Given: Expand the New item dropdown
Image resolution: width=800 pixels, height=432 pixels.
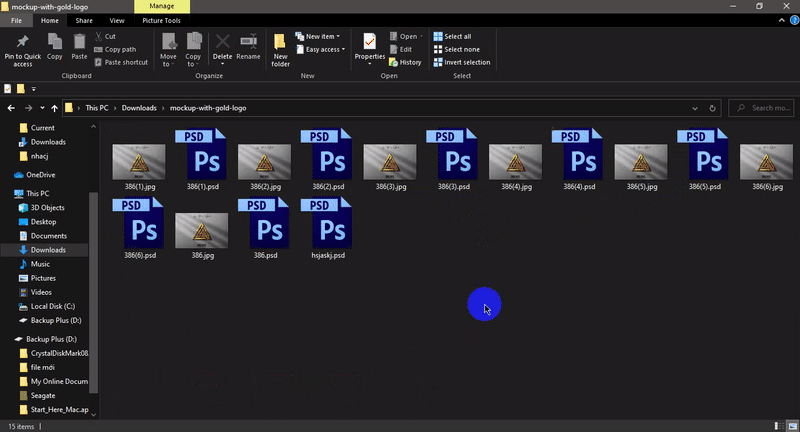Looking at the screenshot, I should 323,36.
